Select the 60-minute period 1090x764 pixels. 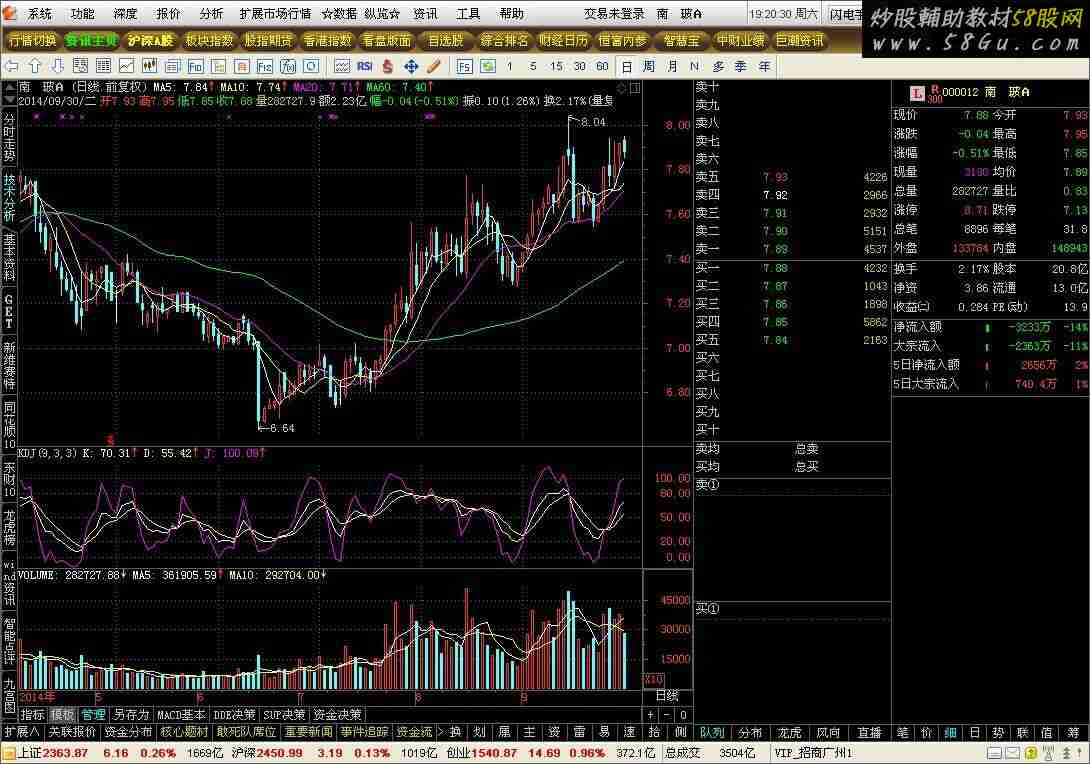pyautogui.click(x=602, y=67)
